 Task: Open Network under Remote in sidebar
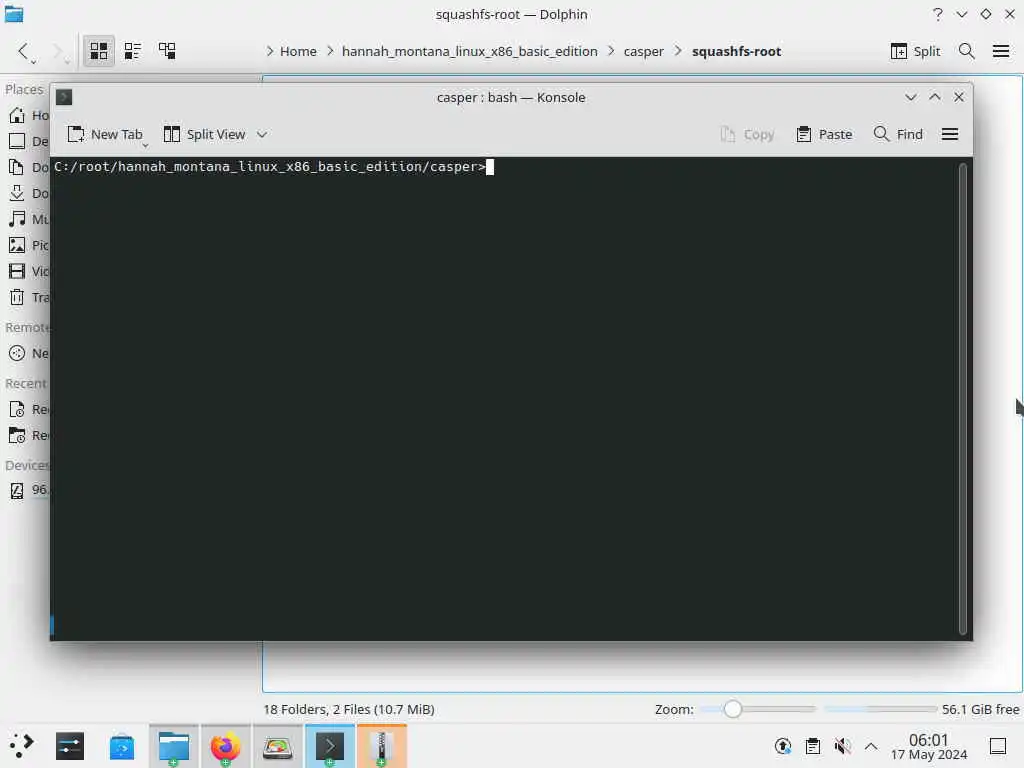point(29,353)
